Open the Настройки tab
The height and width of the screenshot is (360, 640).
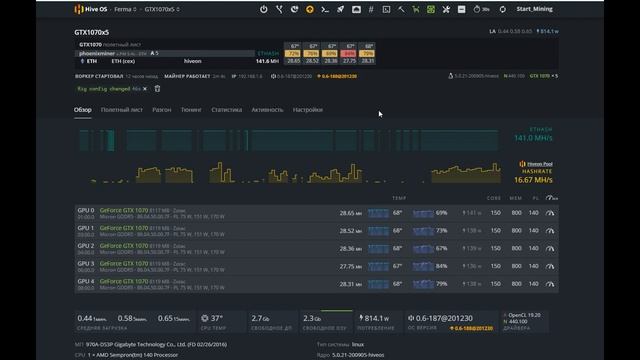[x=308, y=109]
